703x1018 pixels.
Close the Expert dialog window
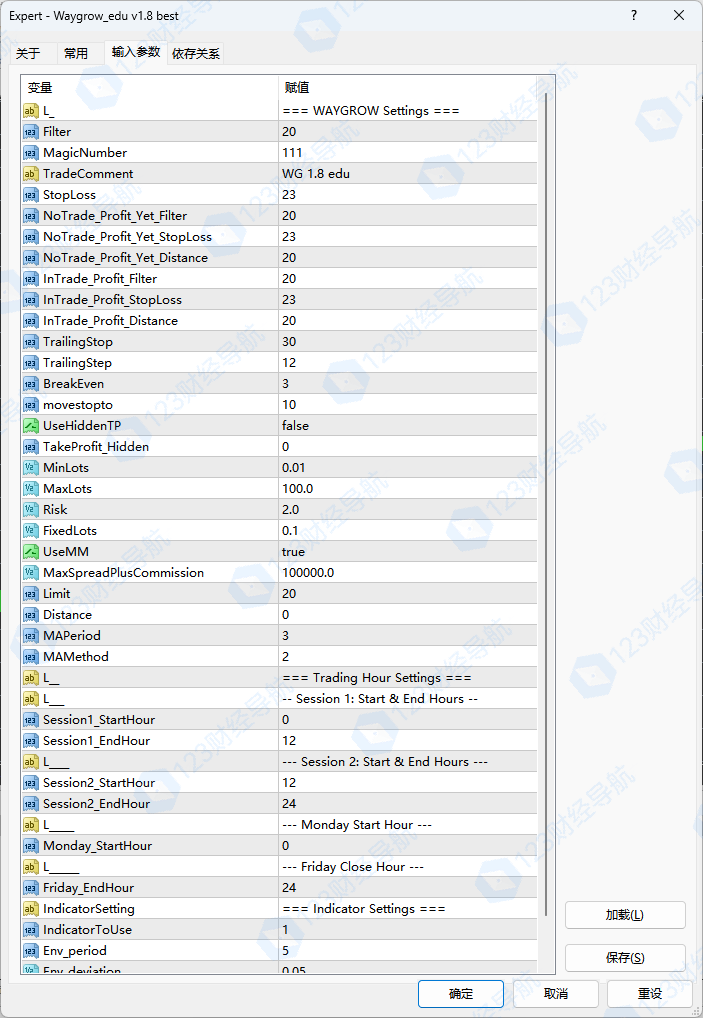click(679, 15)
